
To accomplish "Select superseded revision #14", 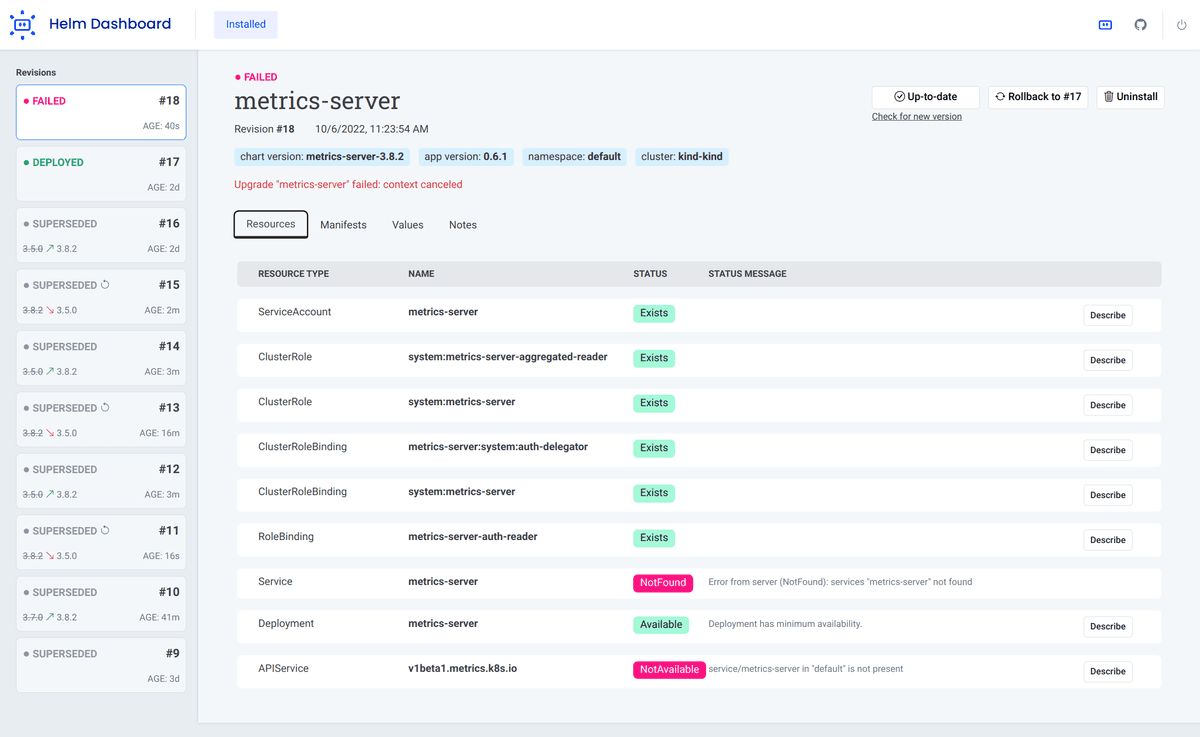I will [101, 358].
